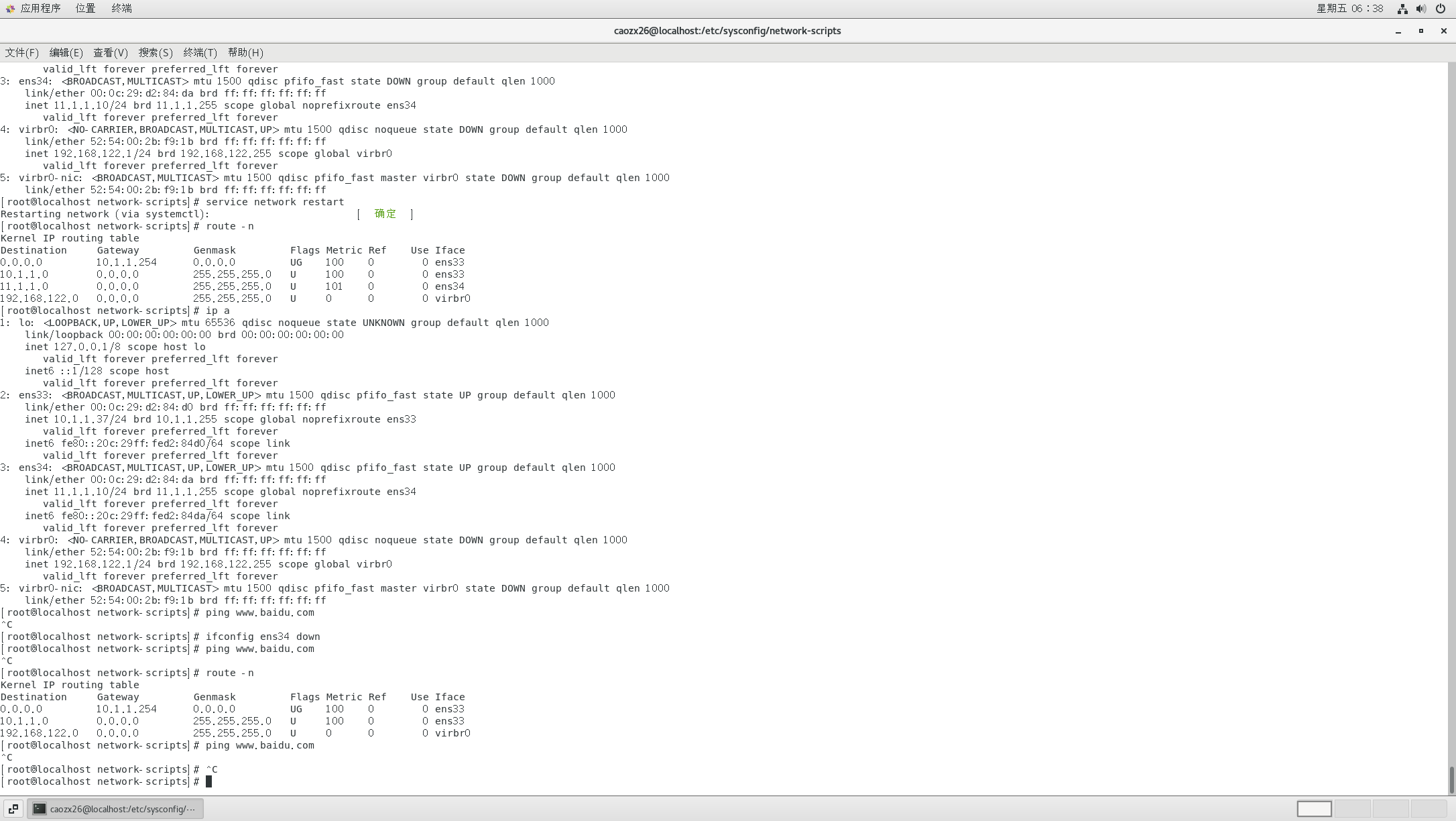Open the 编辑(E) menu
Image resolution: width=1456 pixels, height=821 pixels.
[x=66, y=52]
